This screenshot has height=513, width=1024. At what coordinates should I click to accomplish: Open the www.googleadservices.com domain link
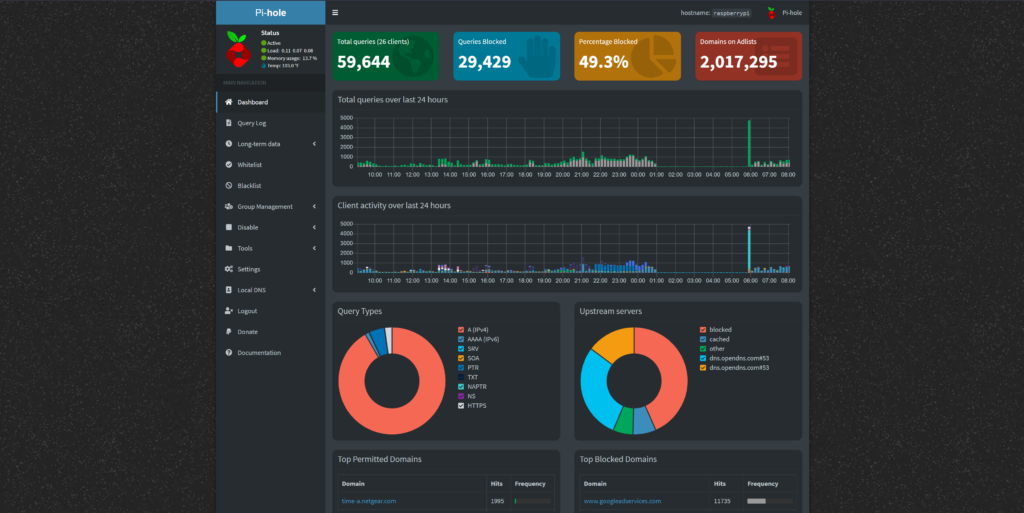[x=622, y=501]
